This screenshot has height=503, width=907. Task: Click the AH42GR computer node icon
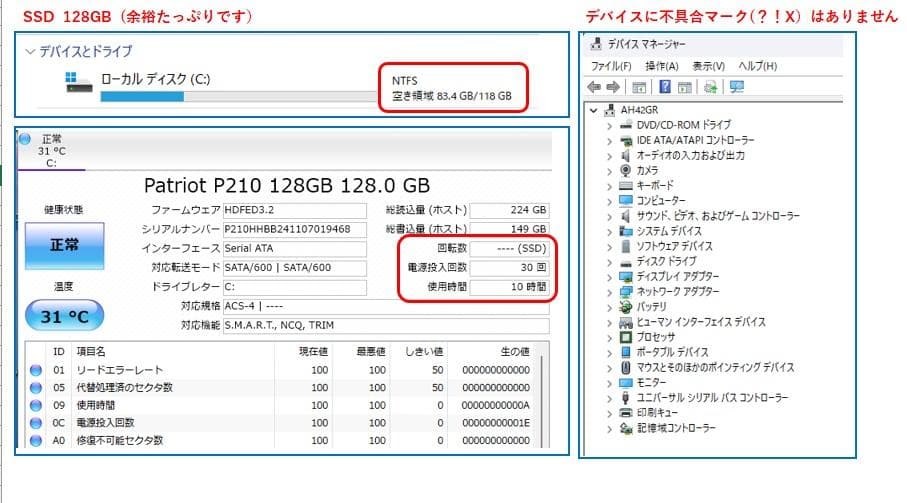tap(610, 110)
